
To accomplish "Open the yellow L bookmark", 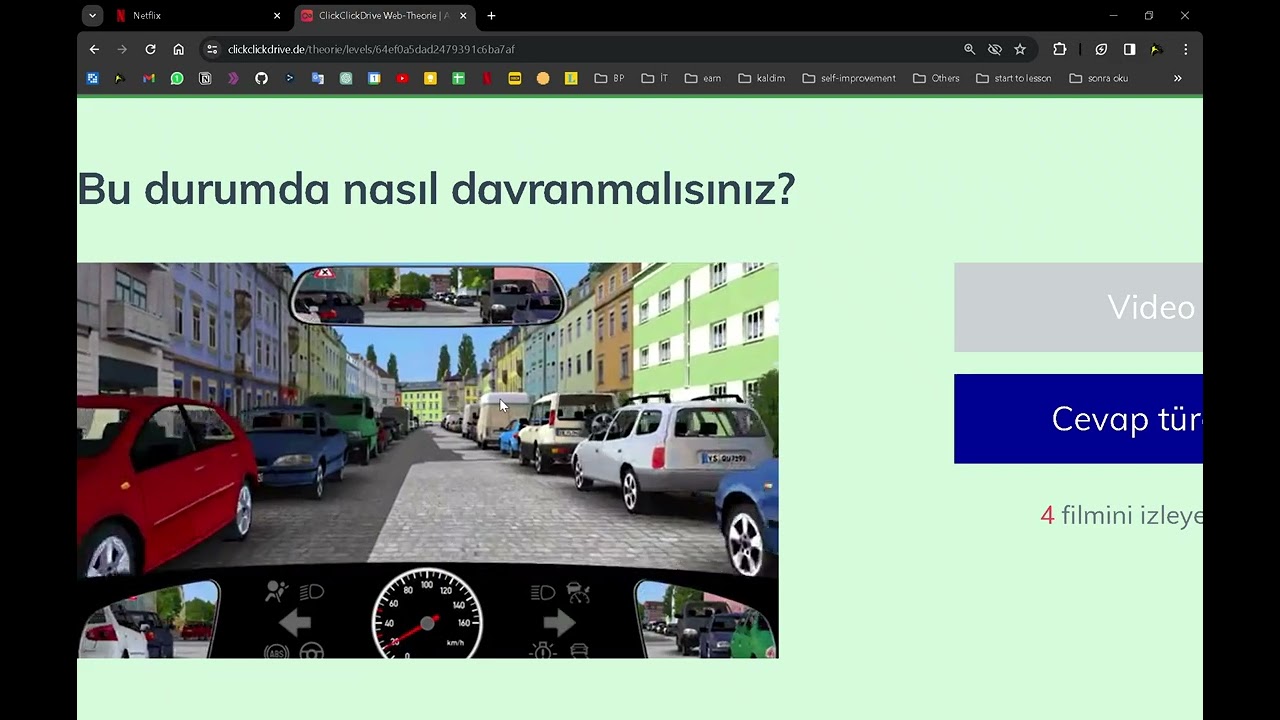I will coord(571,78).
